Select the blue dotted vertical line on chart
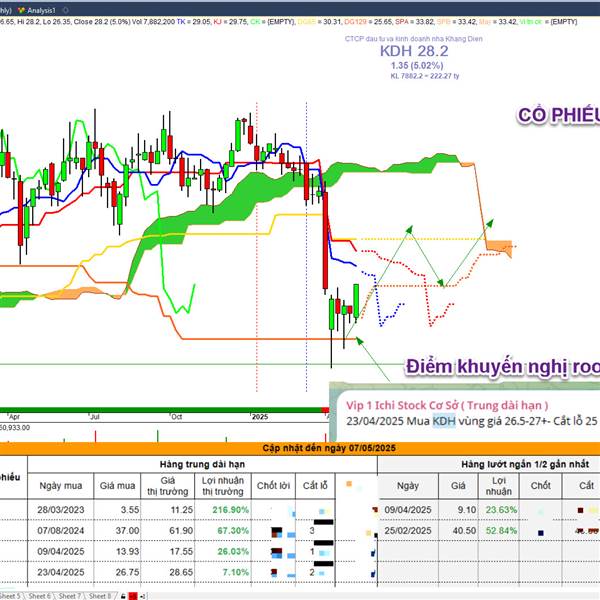This screenshot has width=600, height=600. tap(307, 247)
